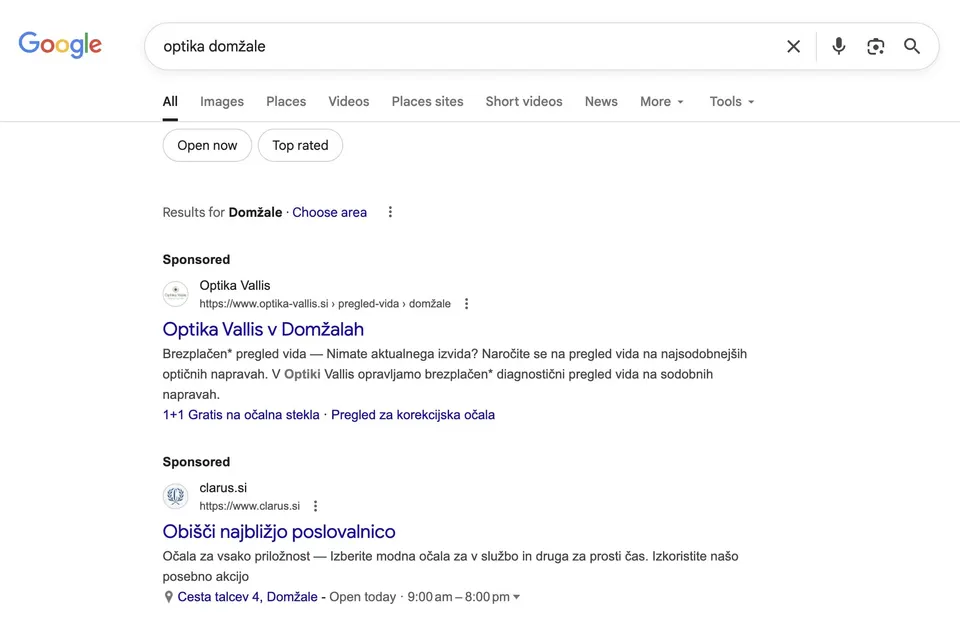Open Pregled za korekcijska očala sitelink
Image resolution: width=960 pixels, height=624 pixels.
(413, 415)
